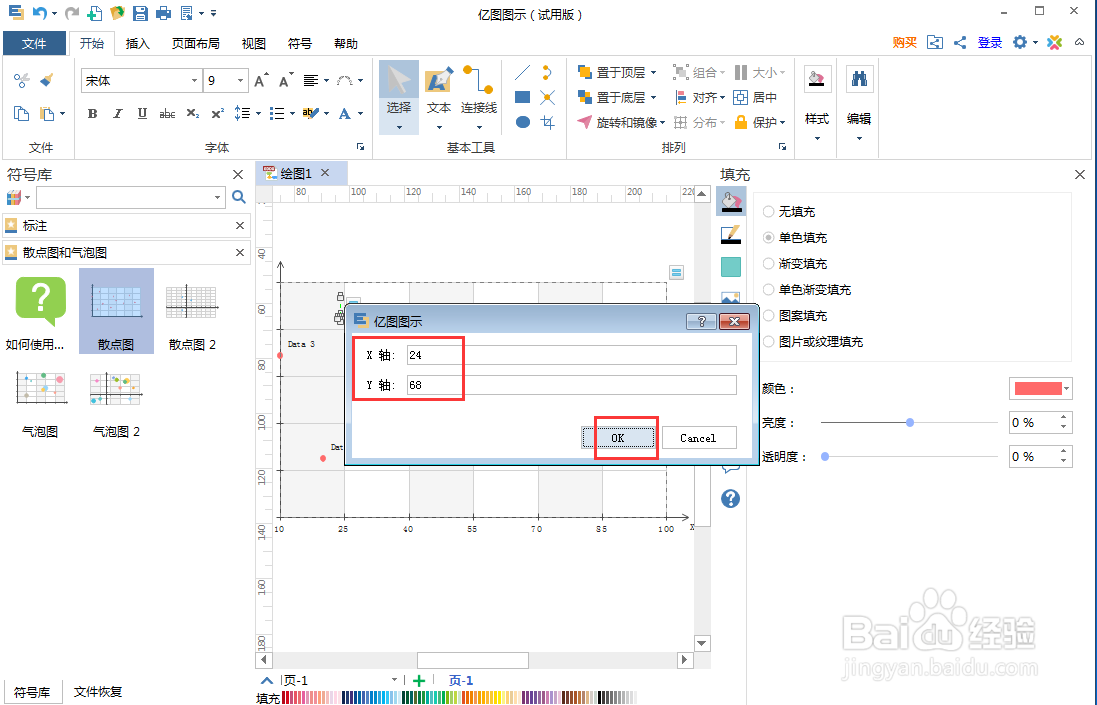
Task: Apply superscript formatting
Action: pyautogui.click(x=218, y=113)
